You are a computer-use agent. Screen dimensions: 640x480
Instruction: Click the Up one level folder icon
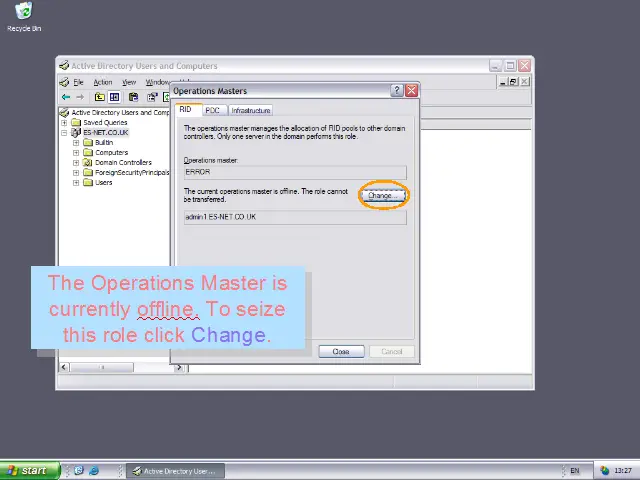(99, 97)
